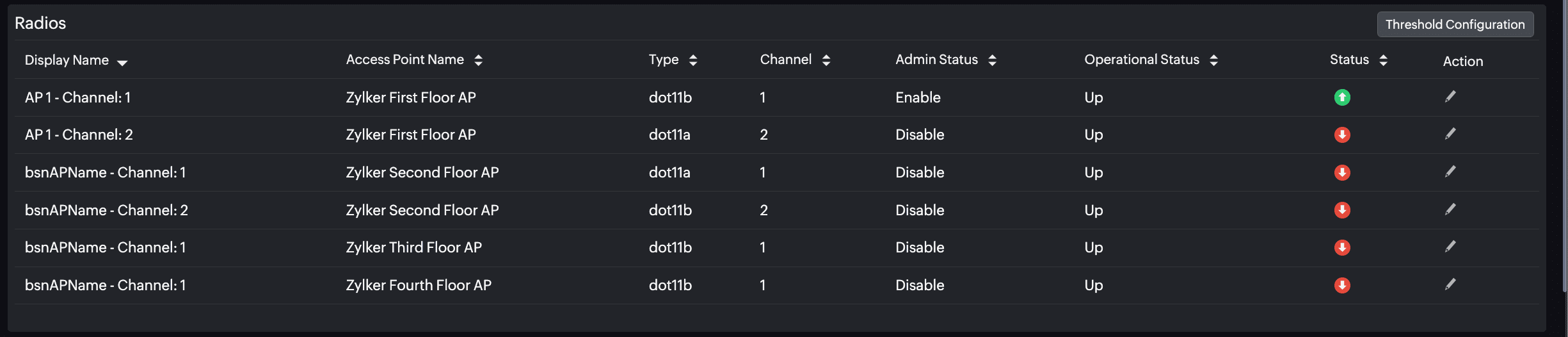Sort by Status column header
This screenshot has height=337, width=1568.
tap(1383, 60)
